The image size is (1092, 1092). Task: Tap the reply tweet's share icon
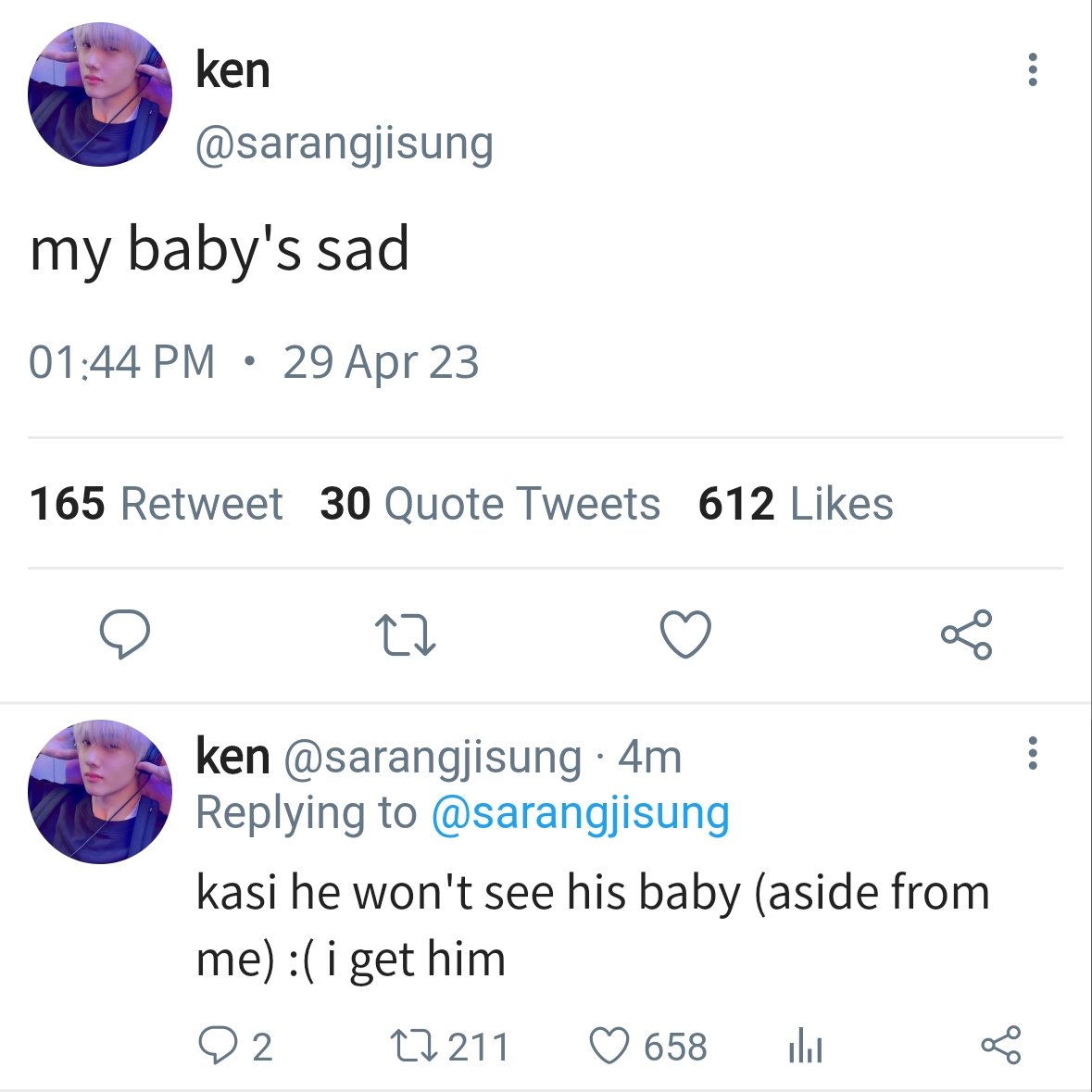click(1000, 1045)
